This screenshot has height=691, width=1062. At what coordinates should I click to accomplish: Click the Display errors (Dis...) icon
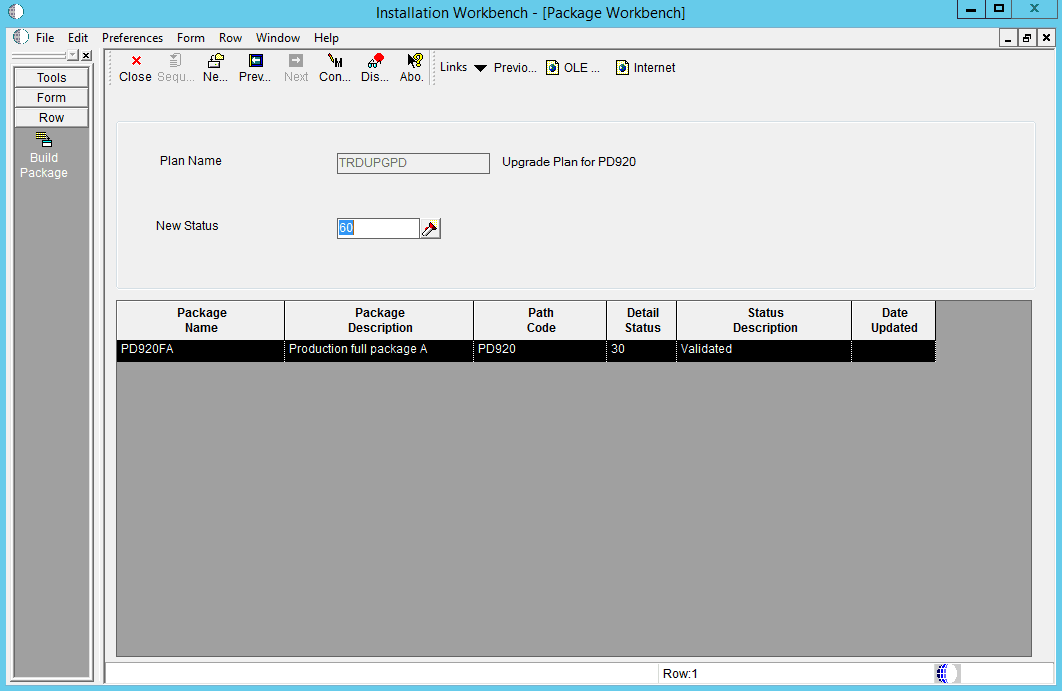[375, 61]
